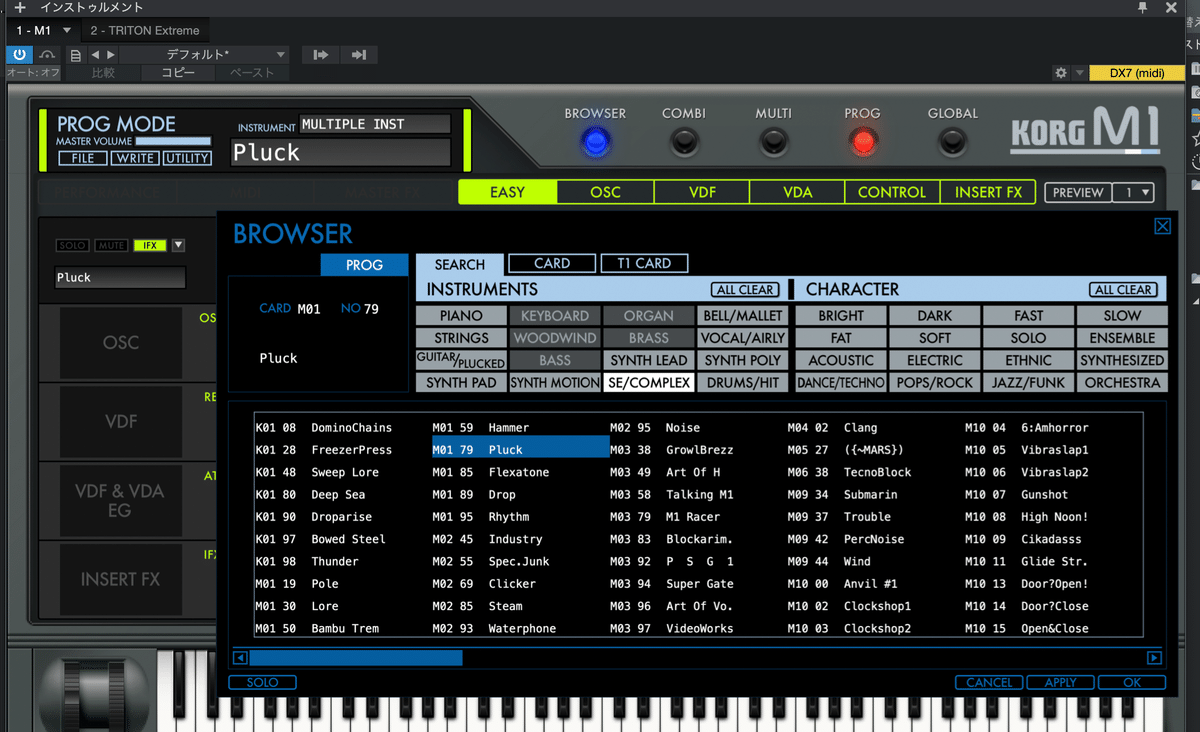Switch to the GLOBAL mode button
1200x732 pixels.
click(x=952, y=143)
